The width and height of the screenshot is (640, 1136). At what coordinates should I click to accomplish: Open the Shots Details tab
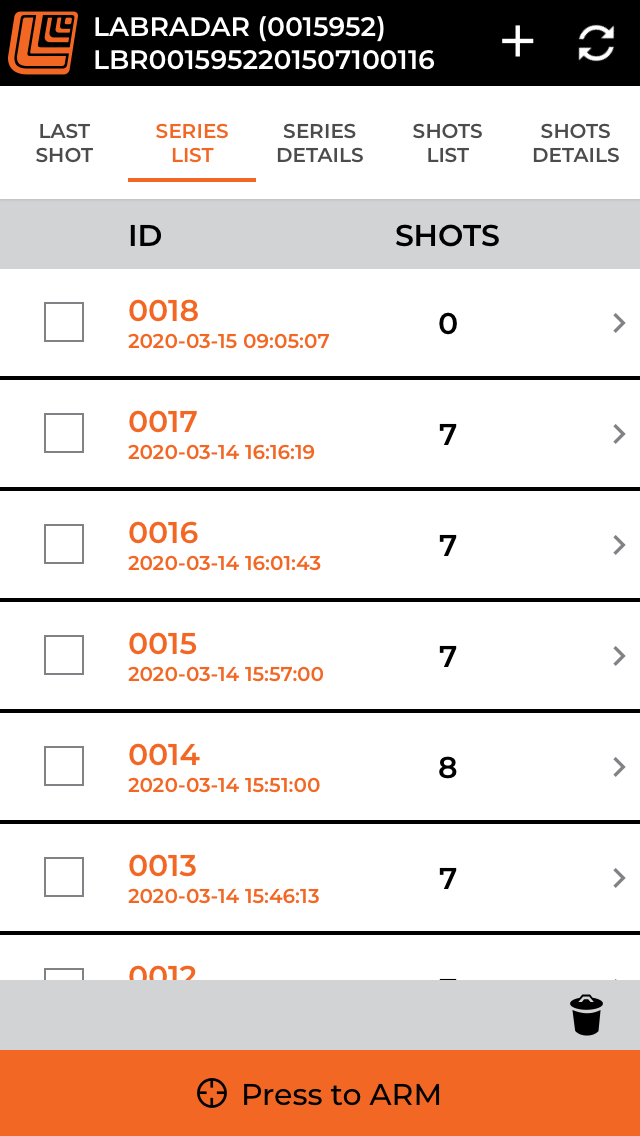575,143
